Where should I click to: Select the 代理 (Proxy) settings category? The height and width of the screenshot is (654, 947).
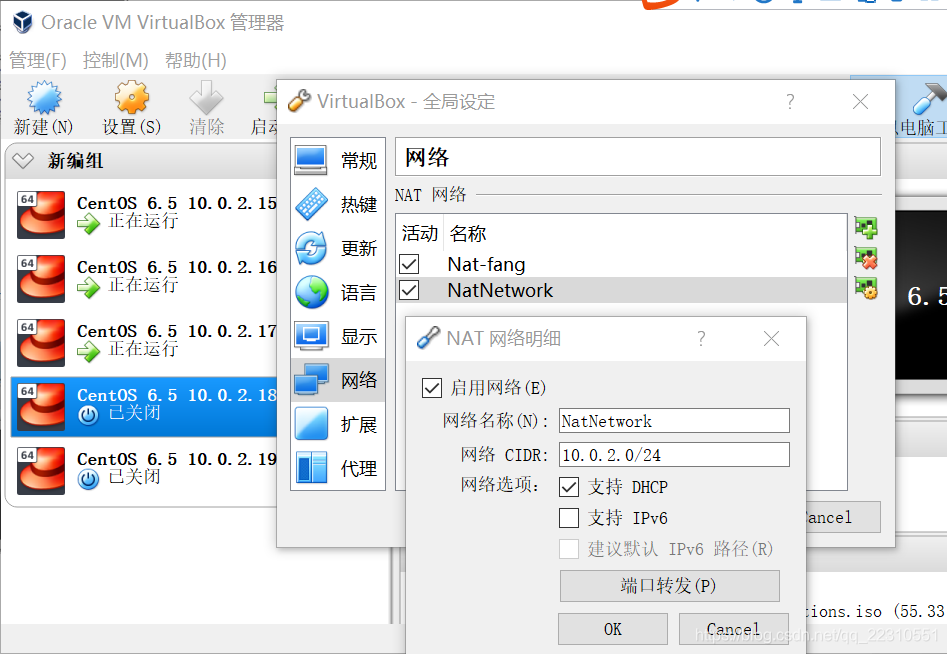click(x=337, y=468)
